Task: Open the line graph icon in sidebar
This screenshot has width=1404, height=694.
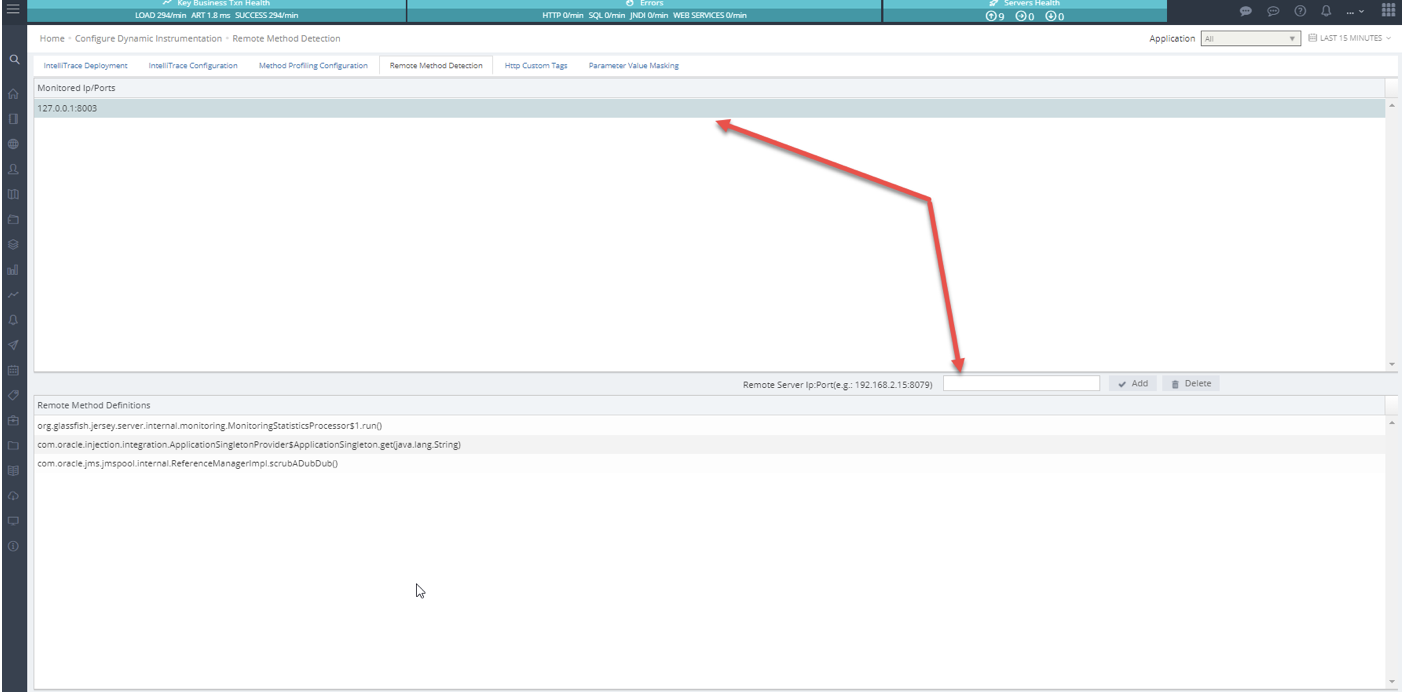Action: pyautogui.click(x=13, y=295)
